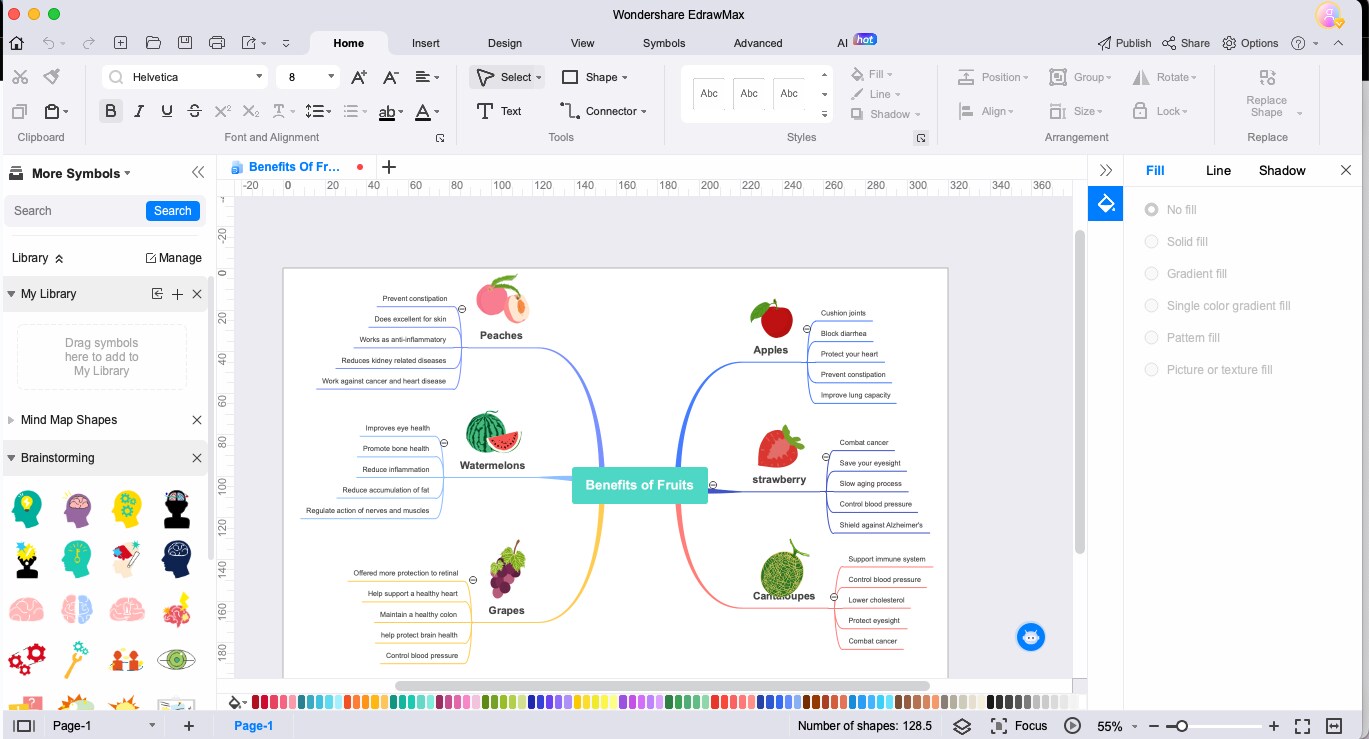Click in the symbol Search input field

(x=76, y=211)
